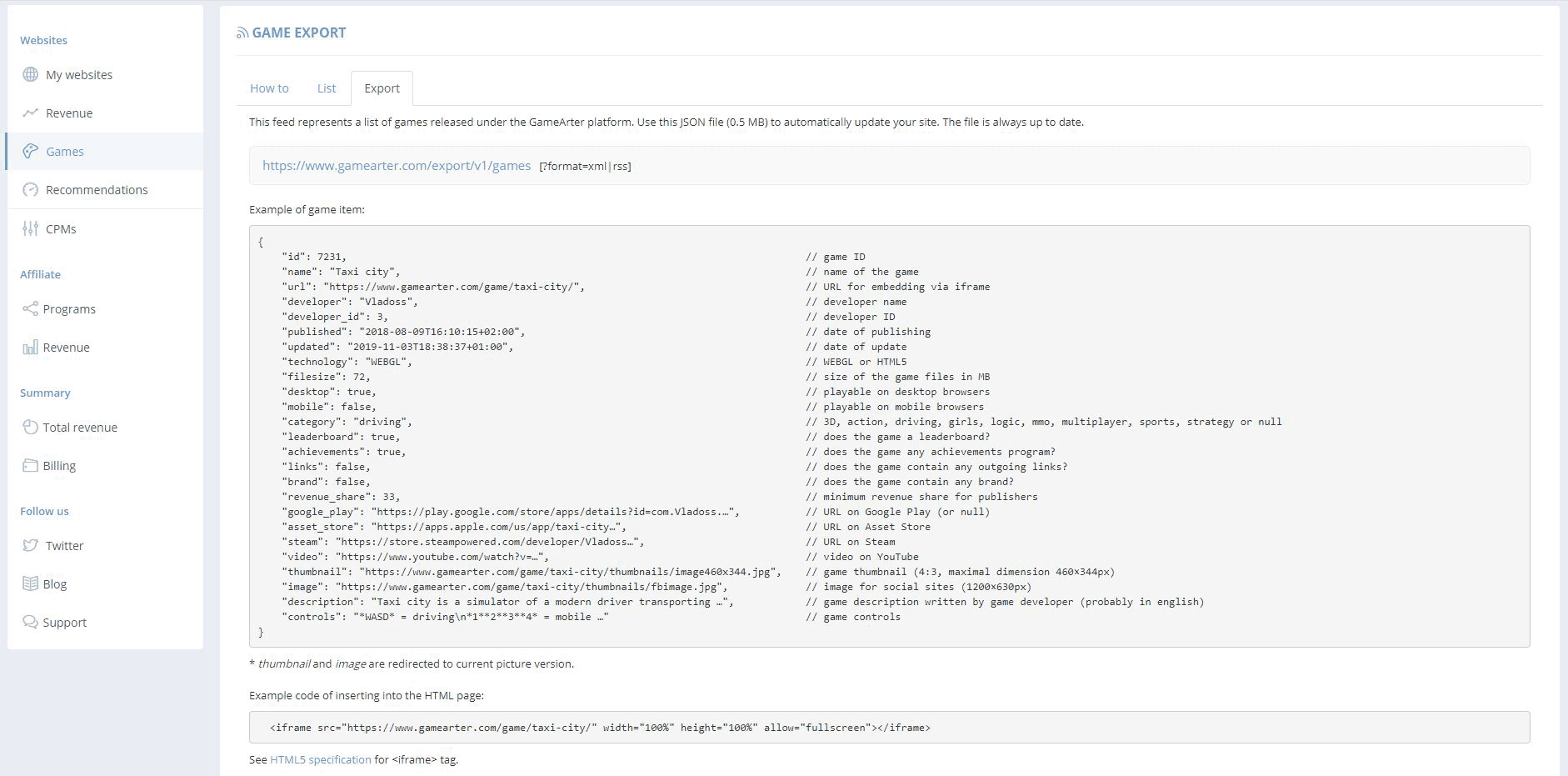The height and width of the screenshot is (776, 1568).
Task: Click the "controls" line in JSON
Action: click(445, 617)
